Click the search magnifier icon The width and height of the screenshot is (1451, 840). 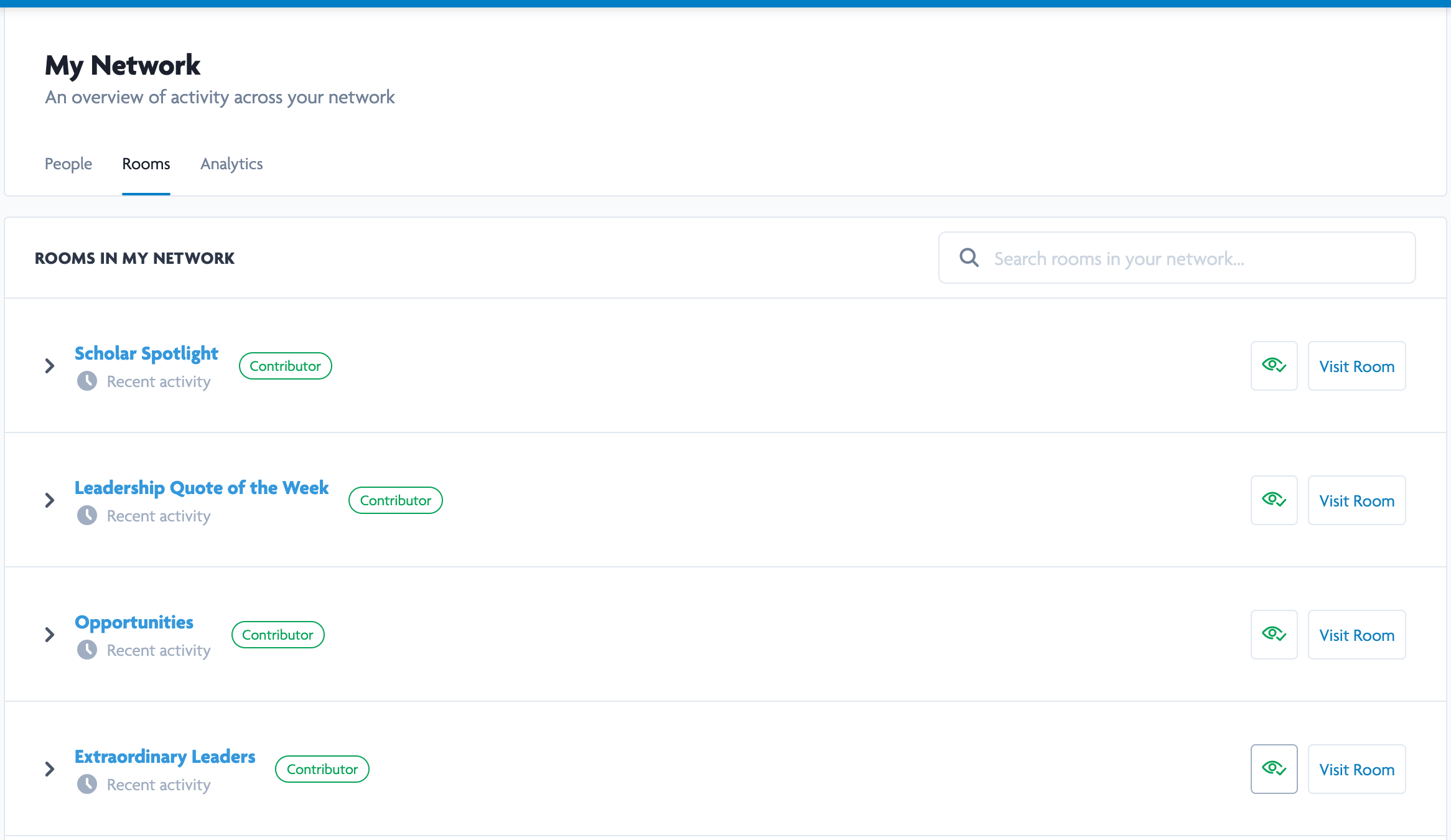pos(969,258)
